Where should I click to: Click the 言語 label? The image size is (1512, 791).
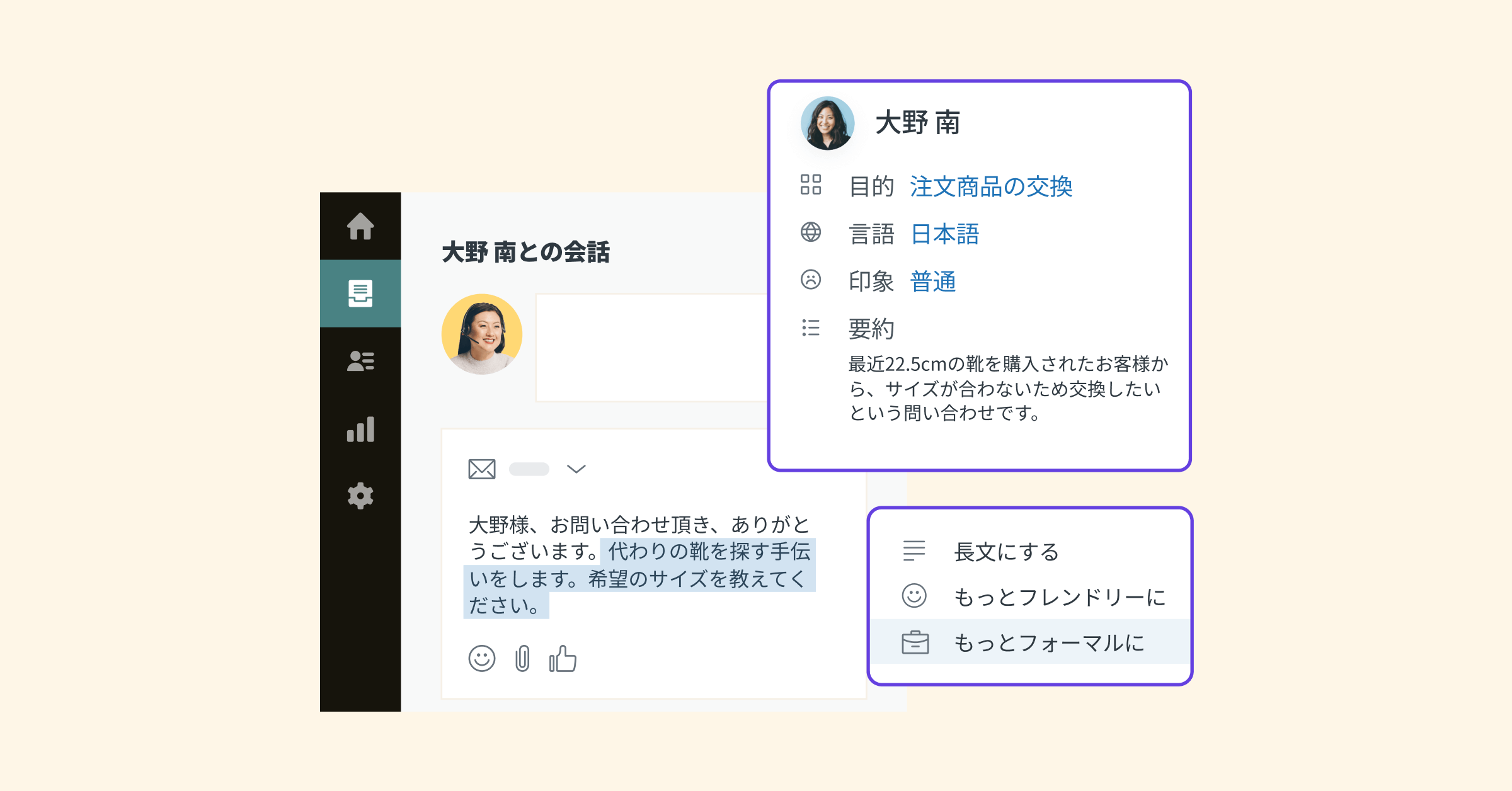(x=871, y=234)
